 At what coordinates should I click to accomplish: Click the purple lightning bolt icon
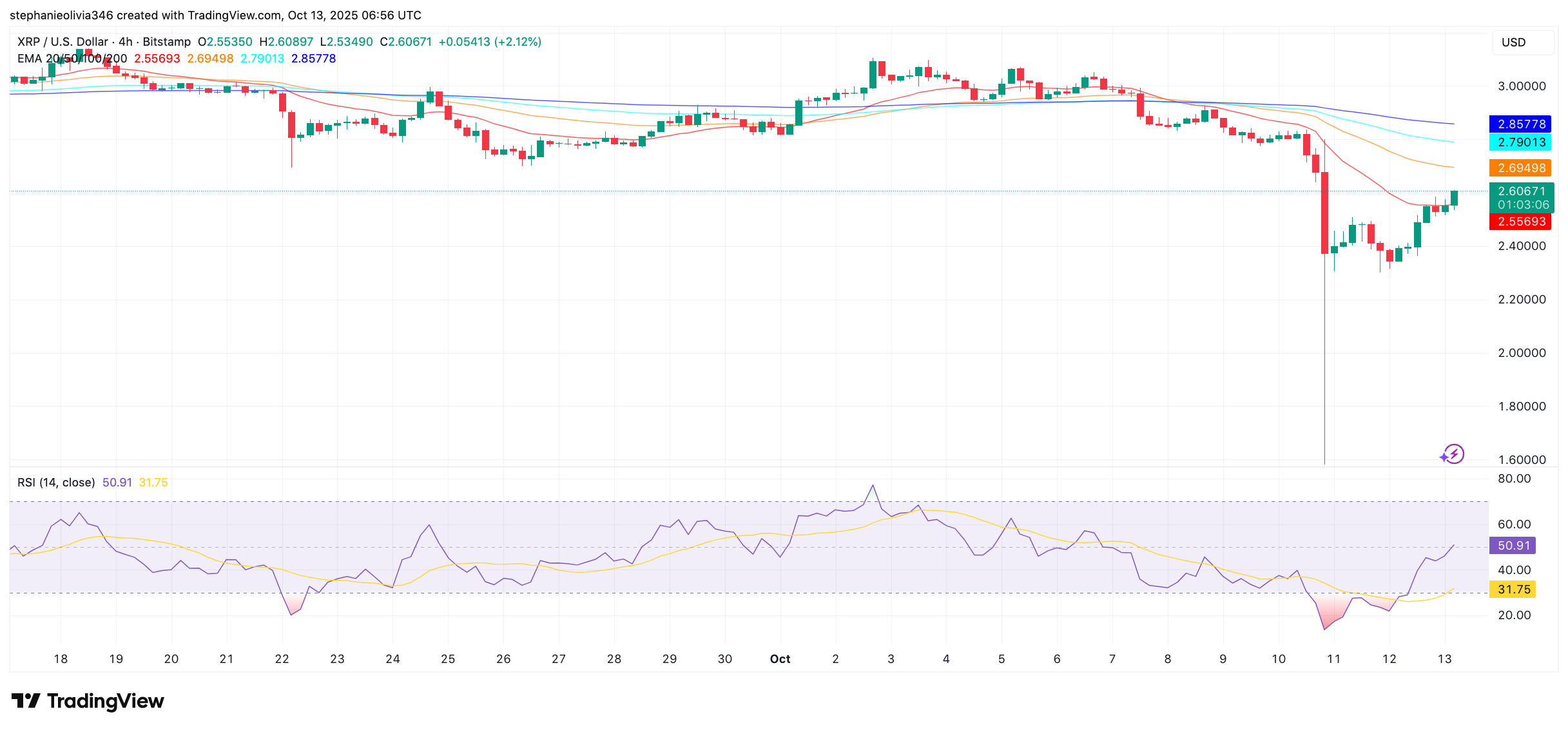[1453, 454]
